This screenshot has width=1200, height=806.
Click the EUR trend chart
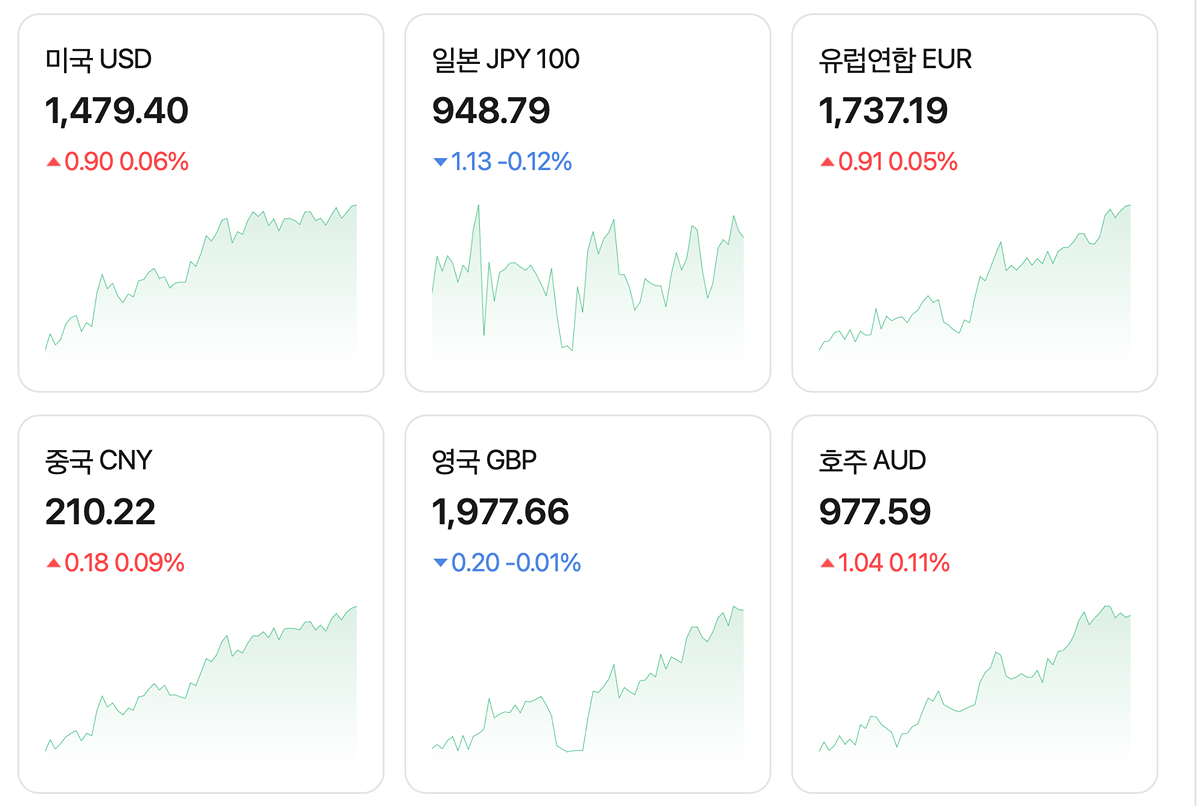pos(974,290)
